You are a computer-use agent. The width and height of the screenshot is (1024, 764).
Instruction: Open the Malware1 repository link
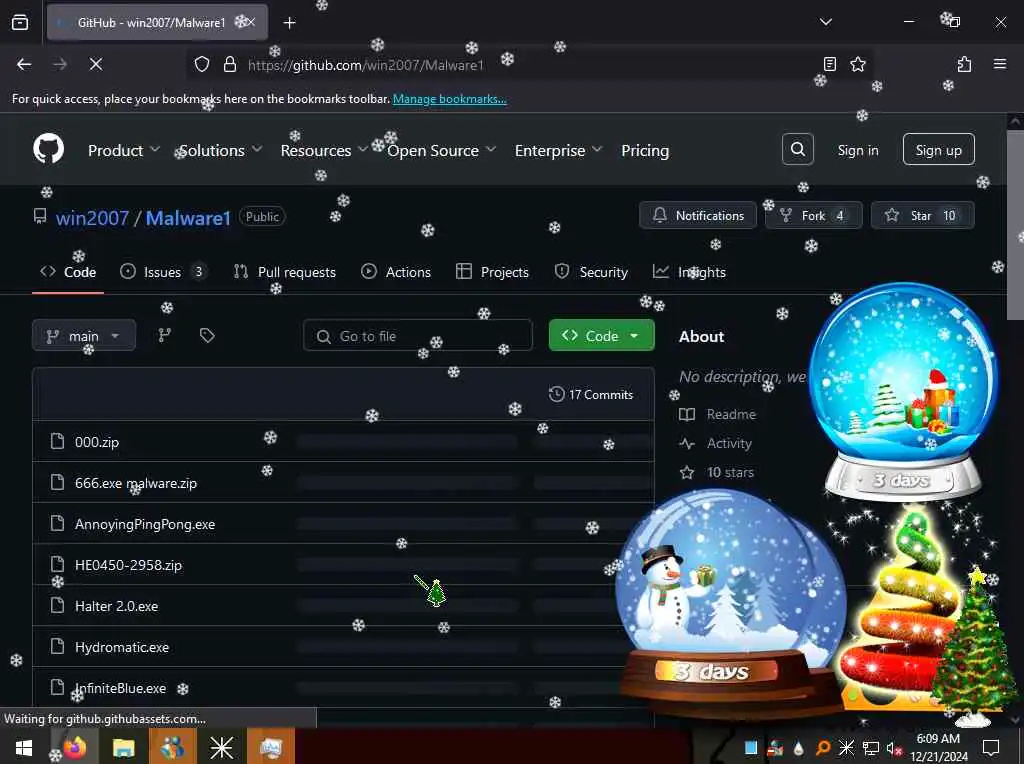click(x=188, y=217)
